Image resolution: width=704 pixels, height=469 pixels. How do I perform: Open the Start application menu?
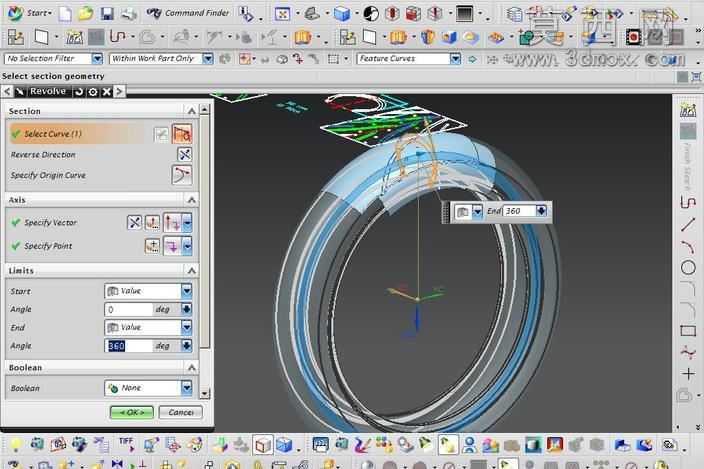[29, 13]
